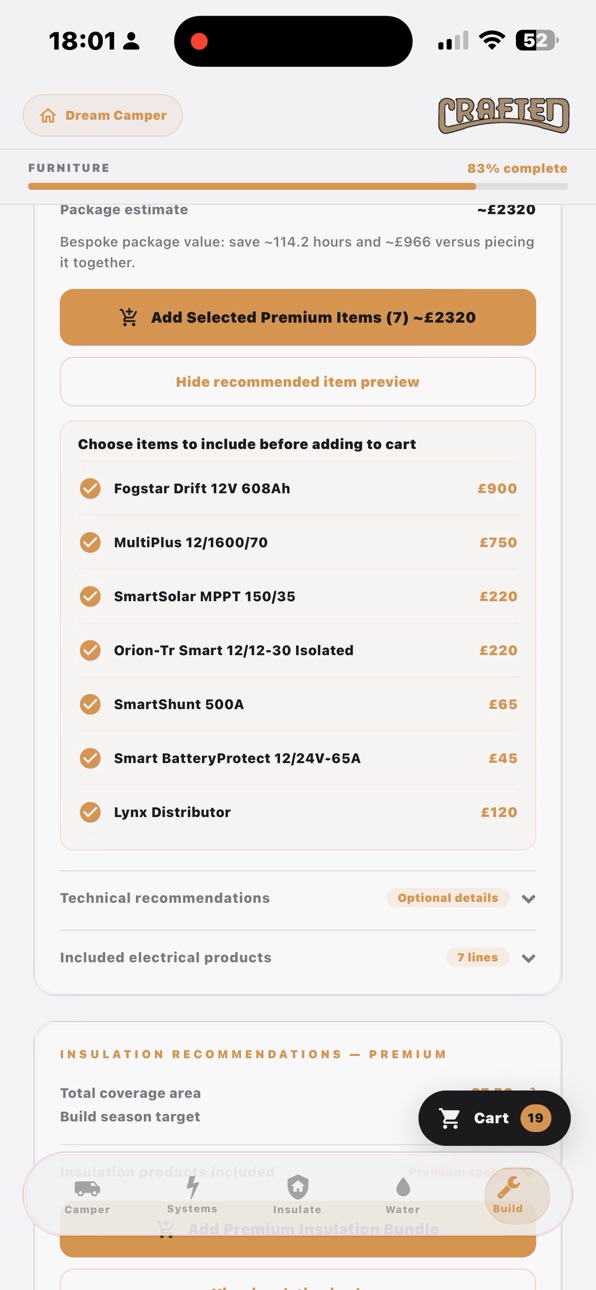
Task: Tap the shopping cart icon in Cart pill
Action: point(450,1118)
